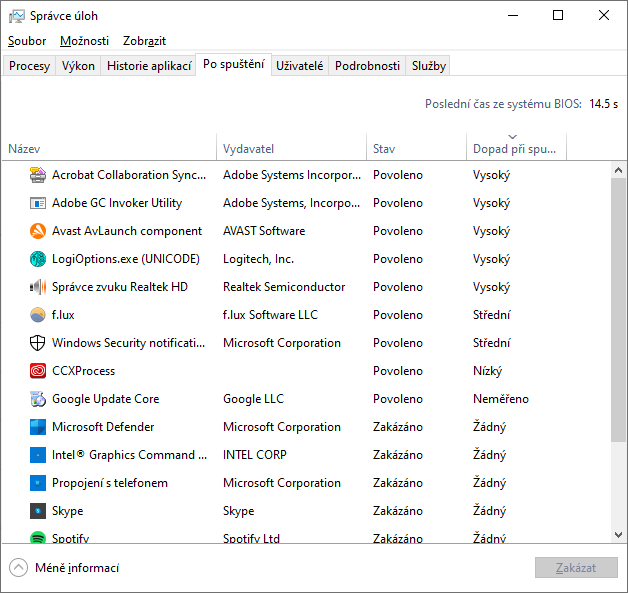Viewport: 628px width, 593px height.
Task: Select the Propojení s telefonem row name
Action: point(110,483)
